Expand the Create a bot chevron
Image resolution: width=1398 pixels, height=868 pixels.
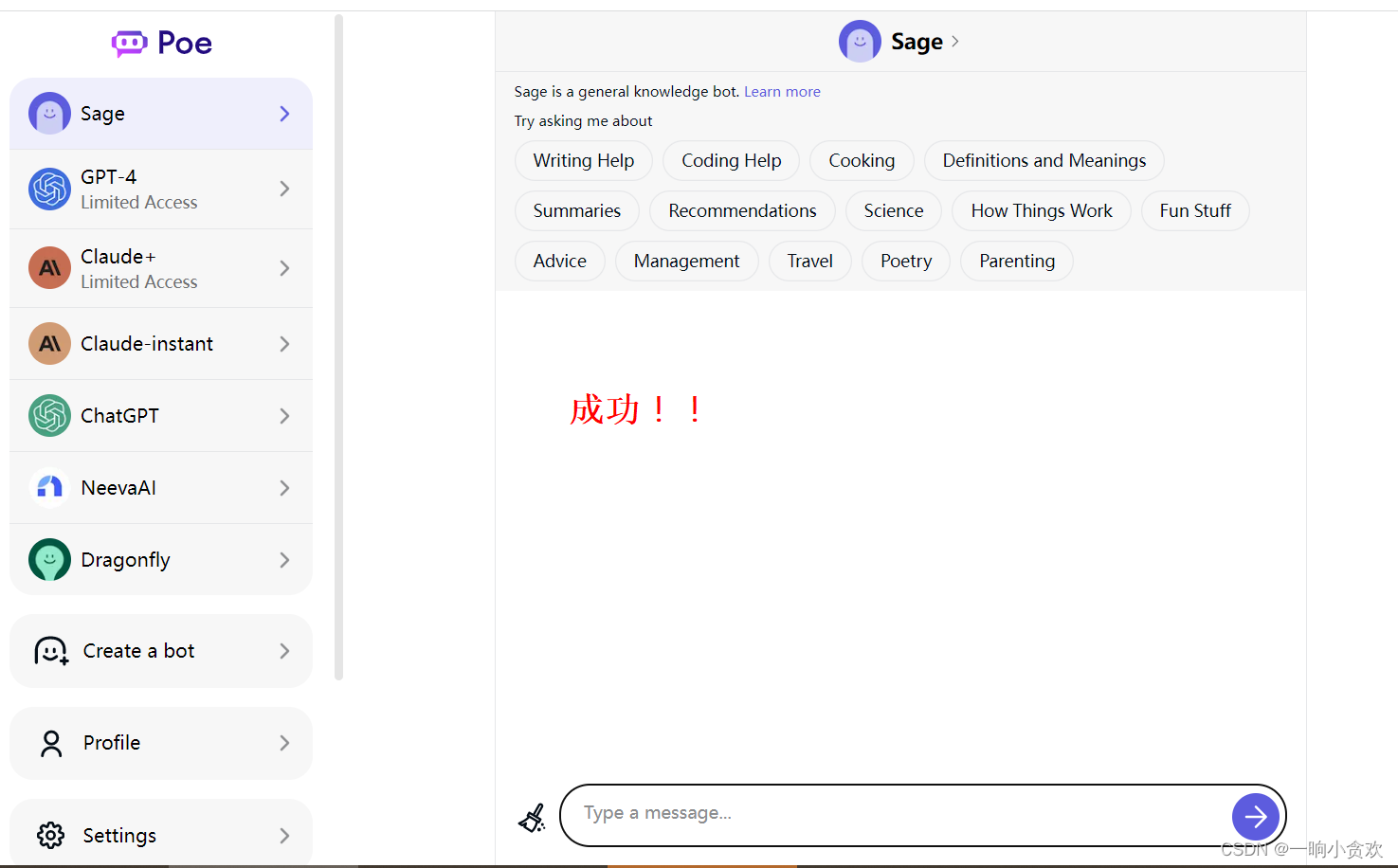point(284,651)
